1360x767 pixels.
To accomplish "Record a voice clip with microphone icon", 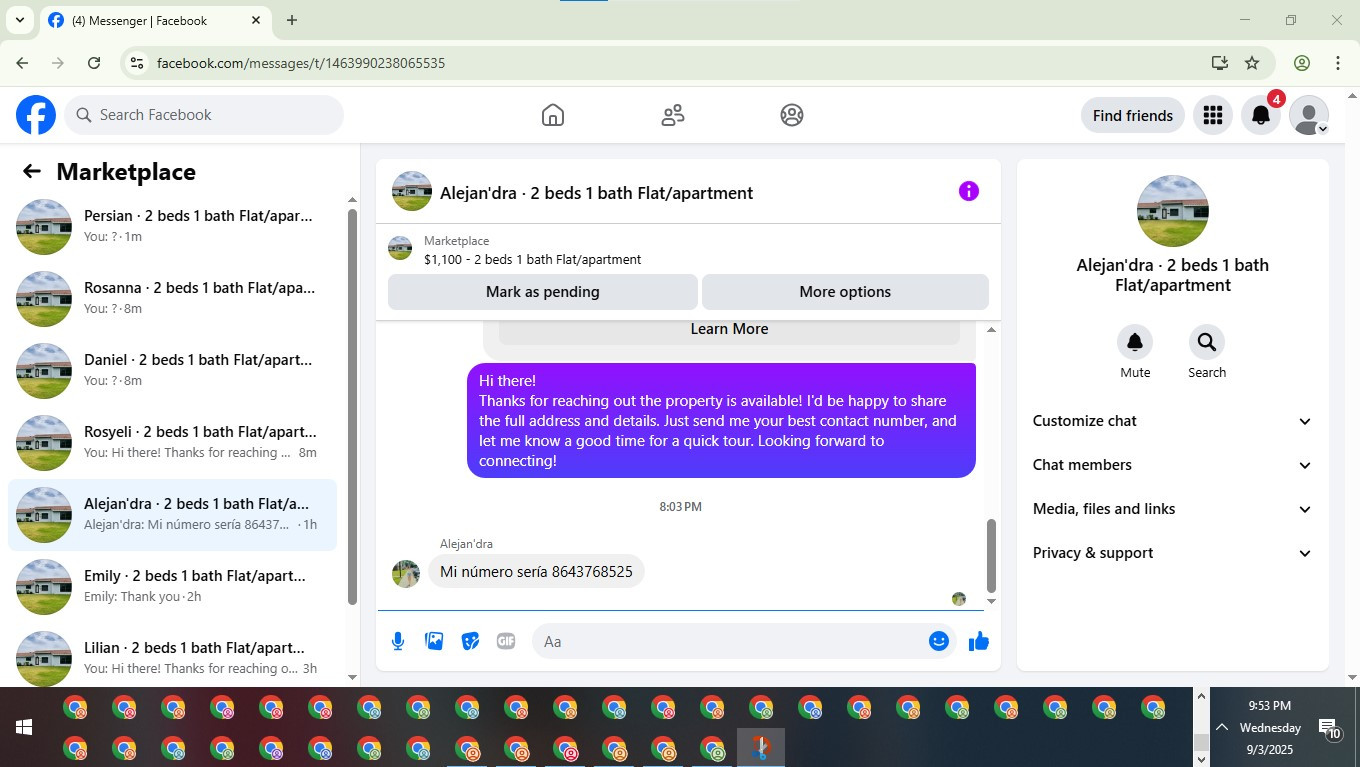I will pos(398,641).
